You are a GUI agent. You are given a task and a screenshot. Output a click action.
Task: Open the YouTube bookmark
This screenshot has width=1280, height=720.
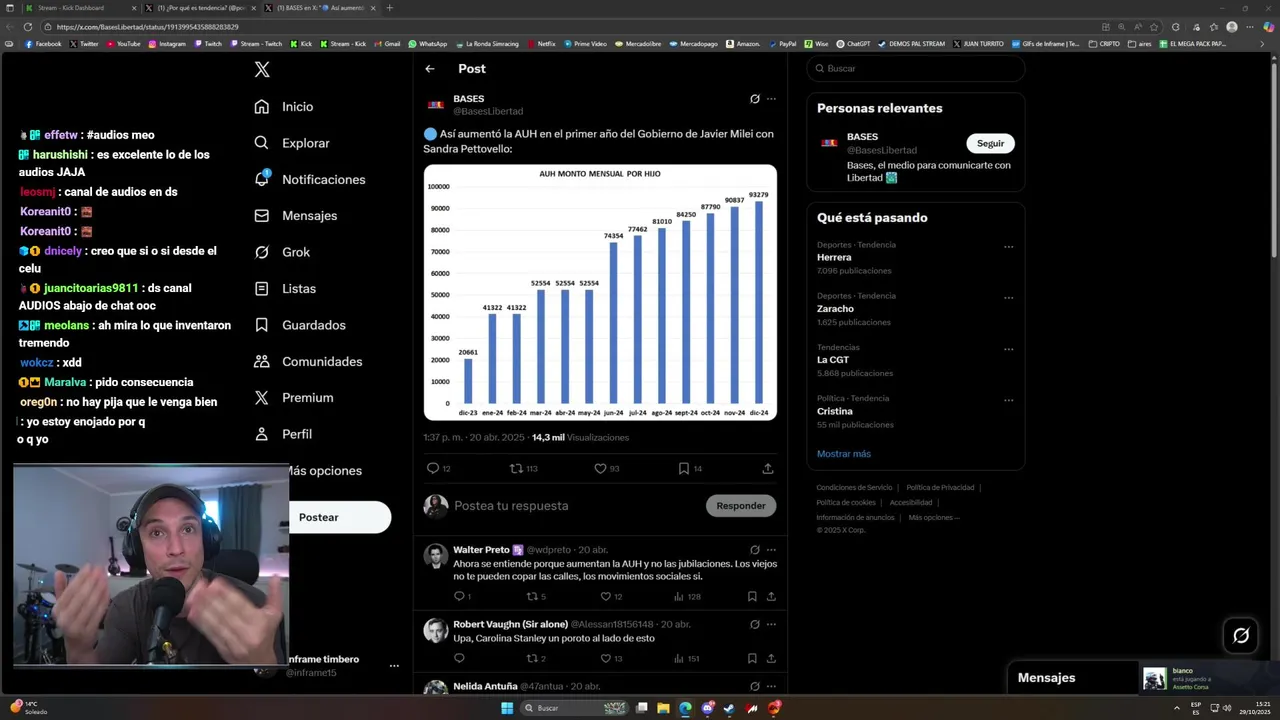tap(124, 44)
